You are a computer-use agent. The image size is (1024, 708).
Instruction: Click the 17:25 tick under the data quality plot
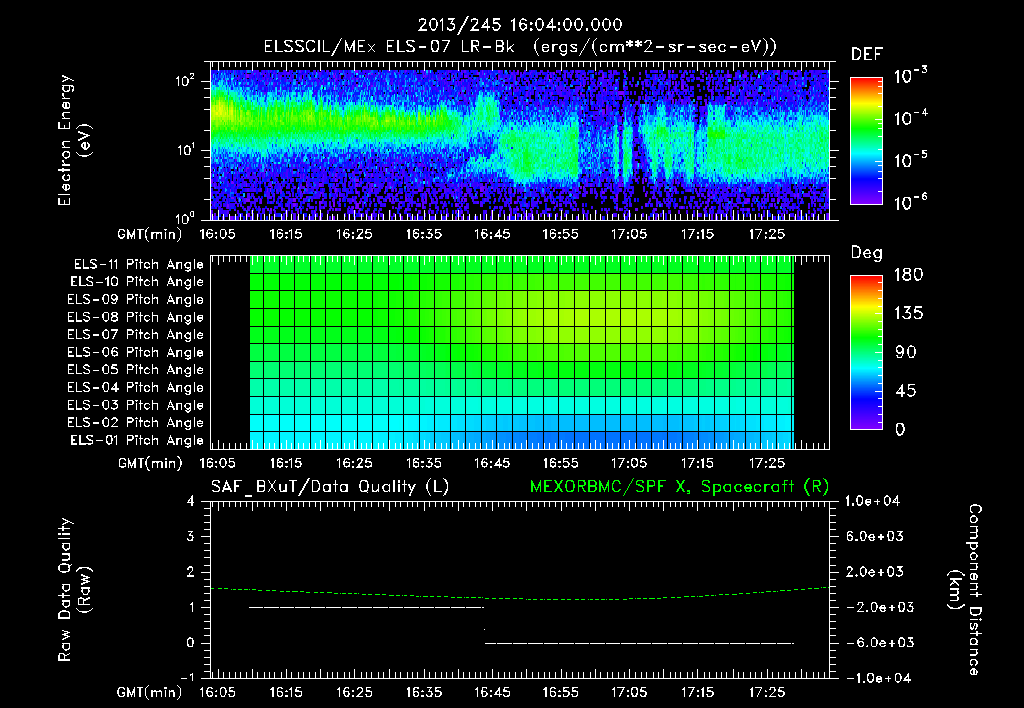[767, 692]
